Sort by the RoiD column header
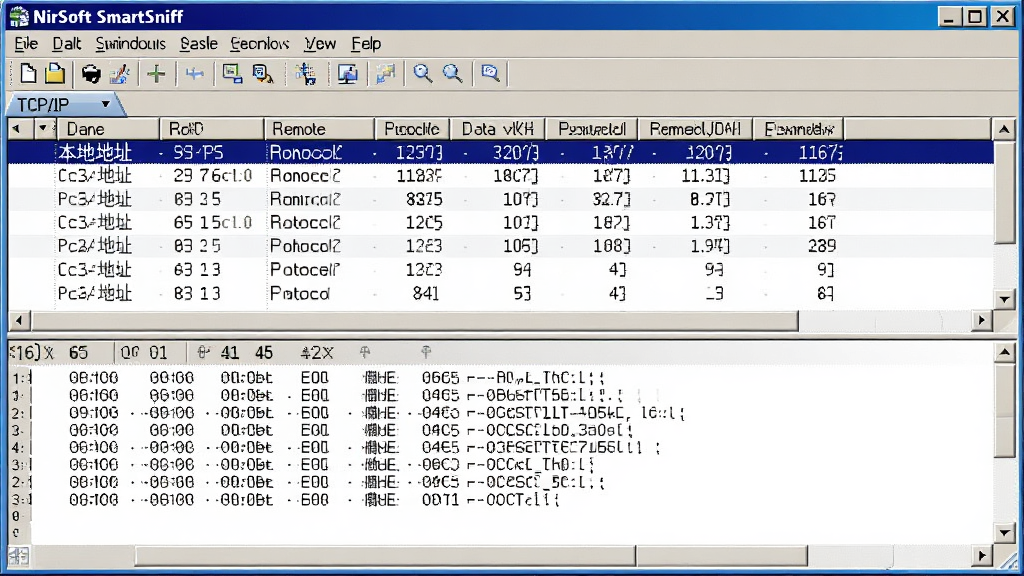The image size is (1024, 576). 212,129
